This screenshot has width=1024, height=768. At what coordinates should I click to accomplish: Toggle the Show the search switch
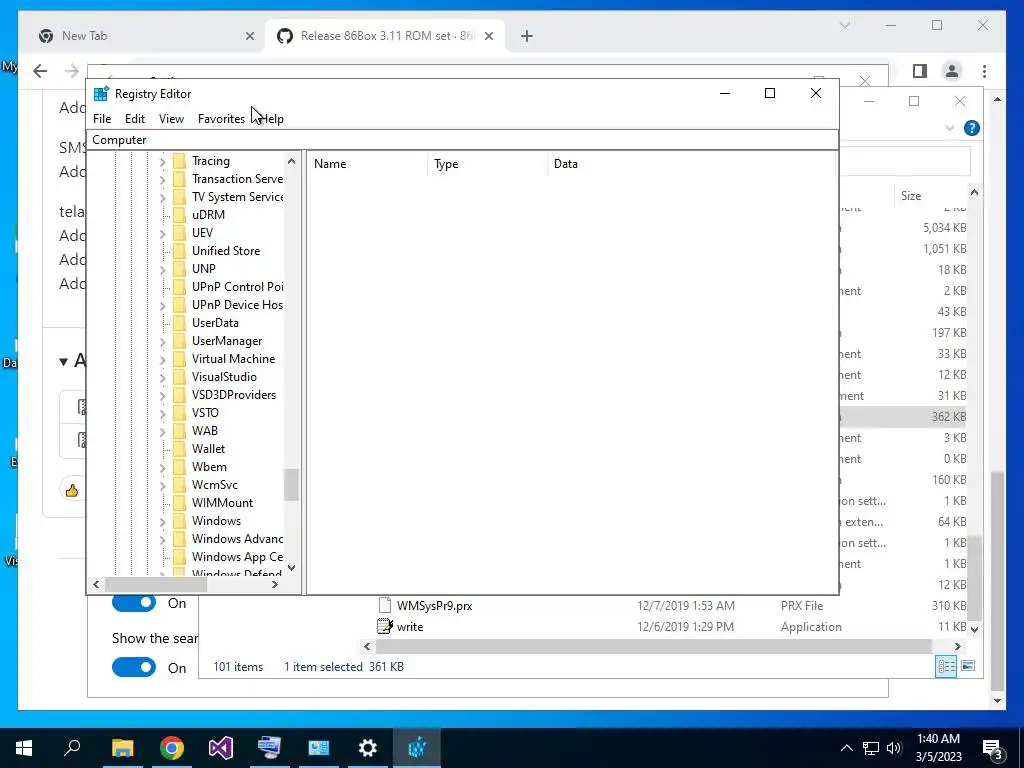[x=134, y=667]
